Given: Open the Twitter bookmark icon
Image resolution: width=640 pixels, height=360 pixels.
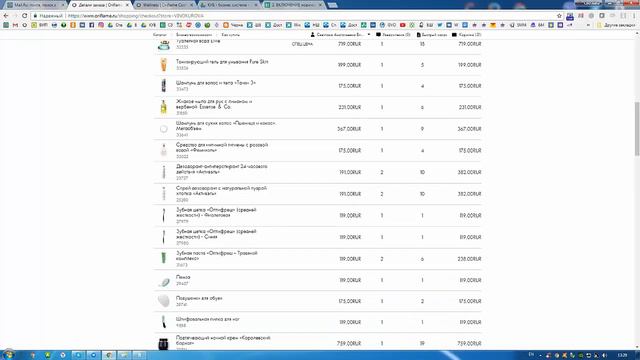Looking at the screenshot, I should [440, 25].
